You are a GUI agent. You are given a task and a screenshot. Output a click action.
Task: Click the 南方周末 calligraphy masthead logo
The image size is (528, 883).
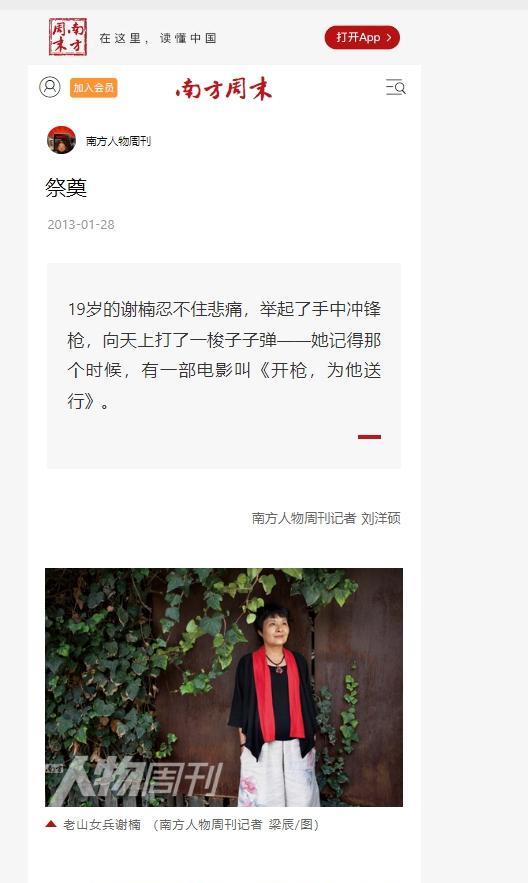(x=223, y=88)
